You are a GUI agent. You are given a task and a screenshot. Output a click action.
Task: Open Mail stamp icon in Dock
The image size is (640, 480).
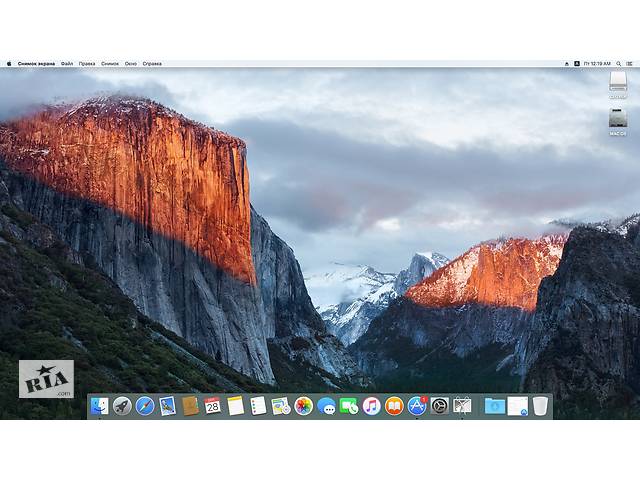click(x=167, y=406)
